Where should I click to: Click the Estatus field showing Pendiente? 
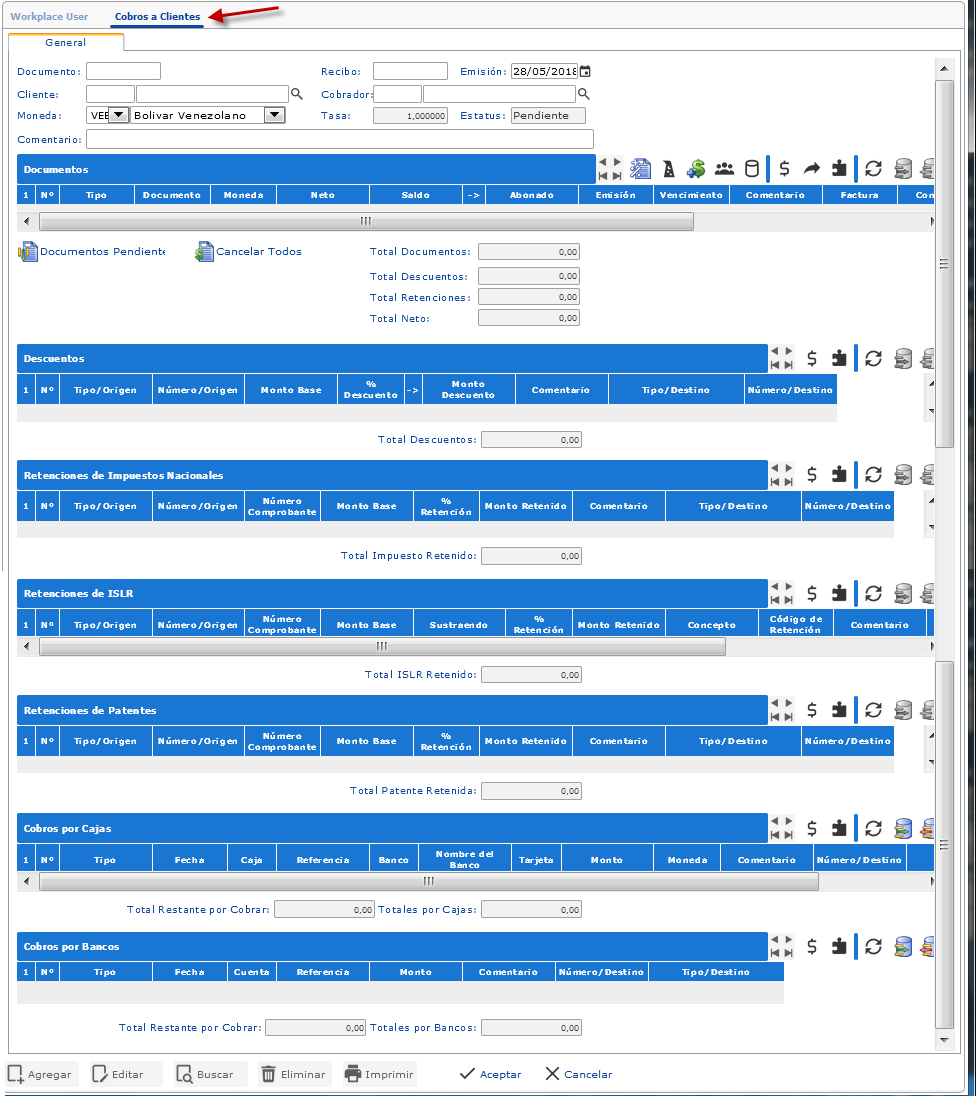coord(548,115)
